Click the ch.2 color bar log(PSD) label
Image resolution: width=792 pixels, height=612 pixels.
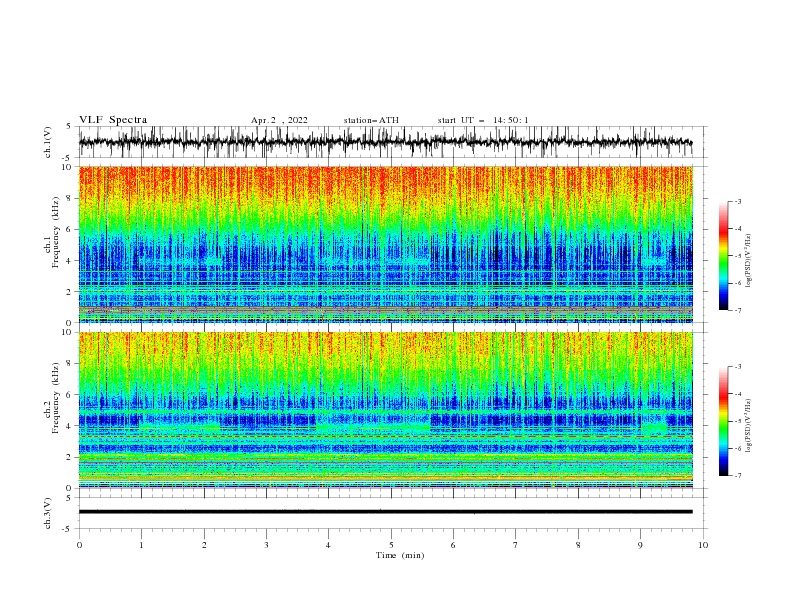pos(749,426)
